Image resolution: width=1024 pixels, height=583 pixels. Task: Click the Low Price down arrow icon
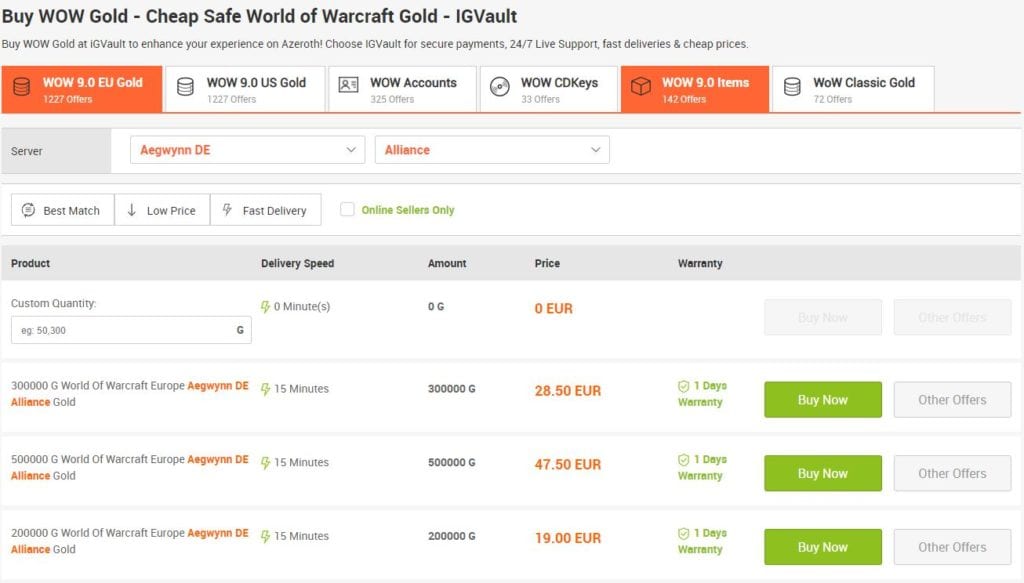(x=131, y=210)
